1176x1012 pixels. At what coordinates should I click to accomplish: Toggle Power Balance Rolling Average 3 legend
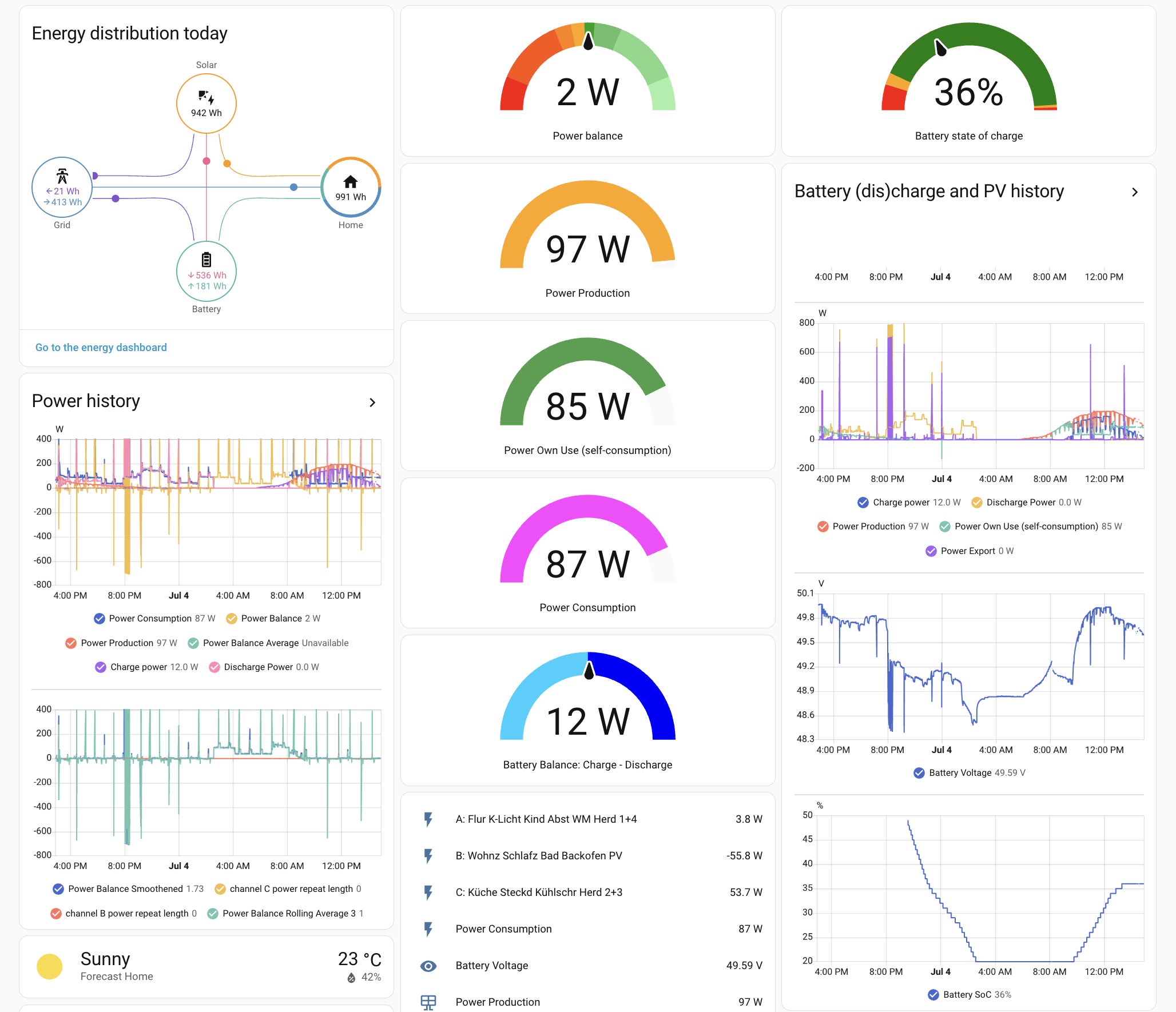click(285, 914)
